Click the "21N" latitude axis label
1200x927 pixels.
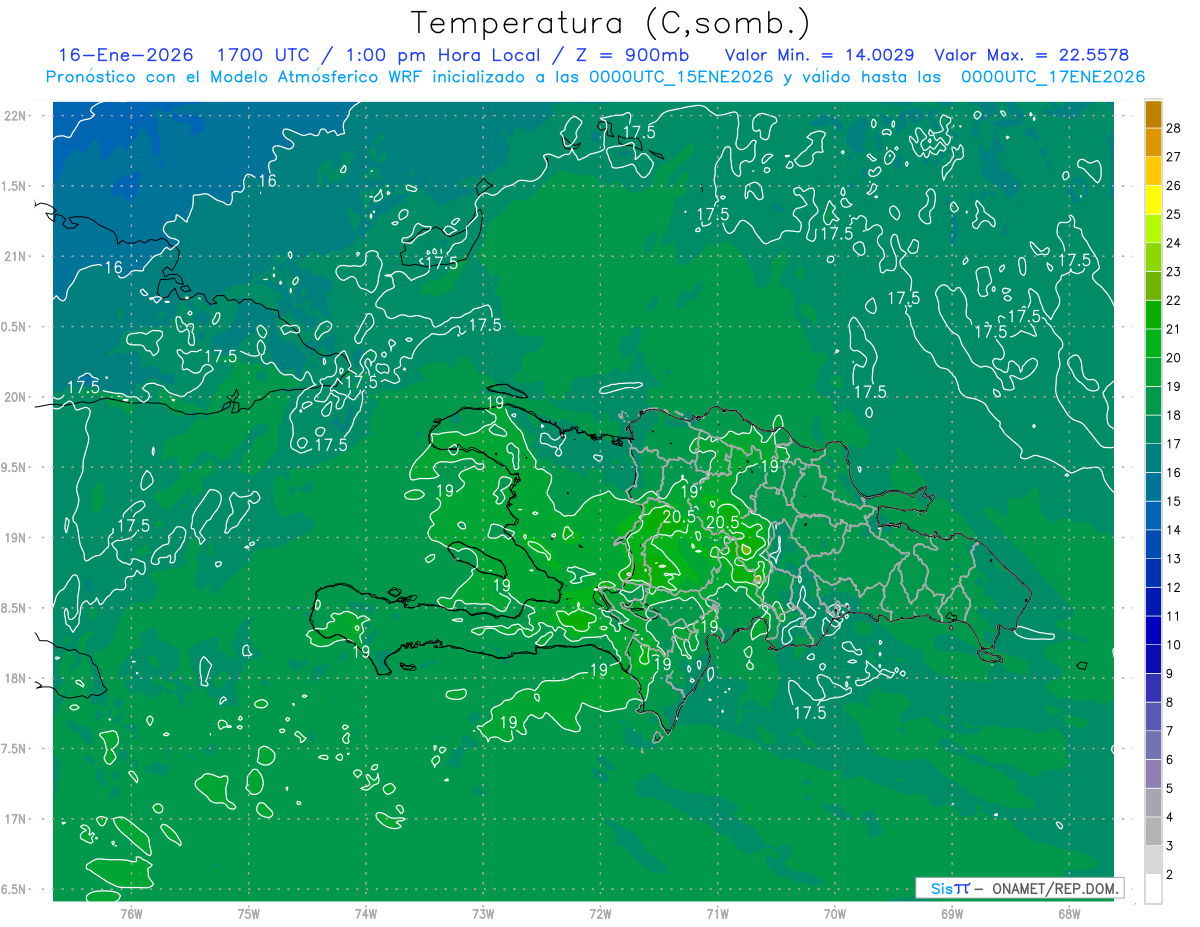click(x=17, y=256)
